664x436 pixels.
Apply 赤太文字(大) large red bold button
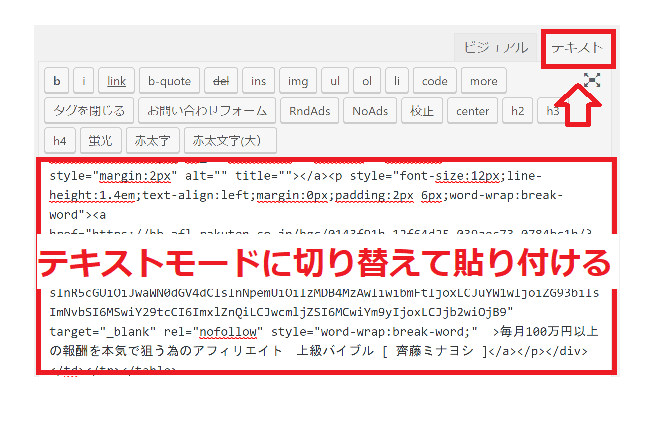[x=230, y=141]
